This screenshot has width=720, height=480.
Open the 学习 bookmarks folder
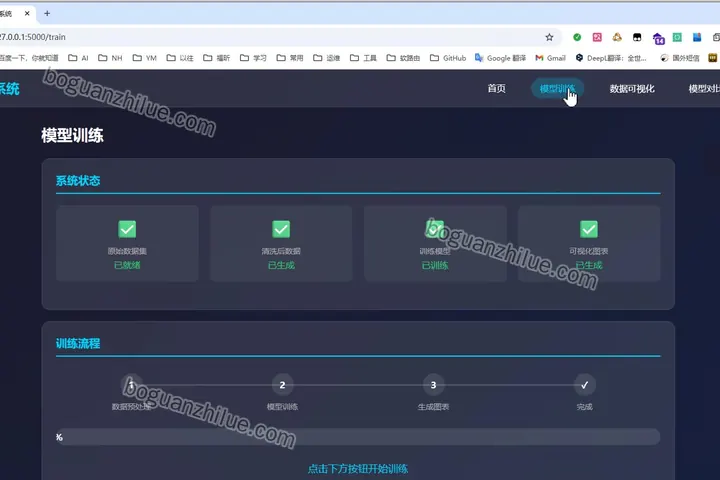[x=253, y=58]
